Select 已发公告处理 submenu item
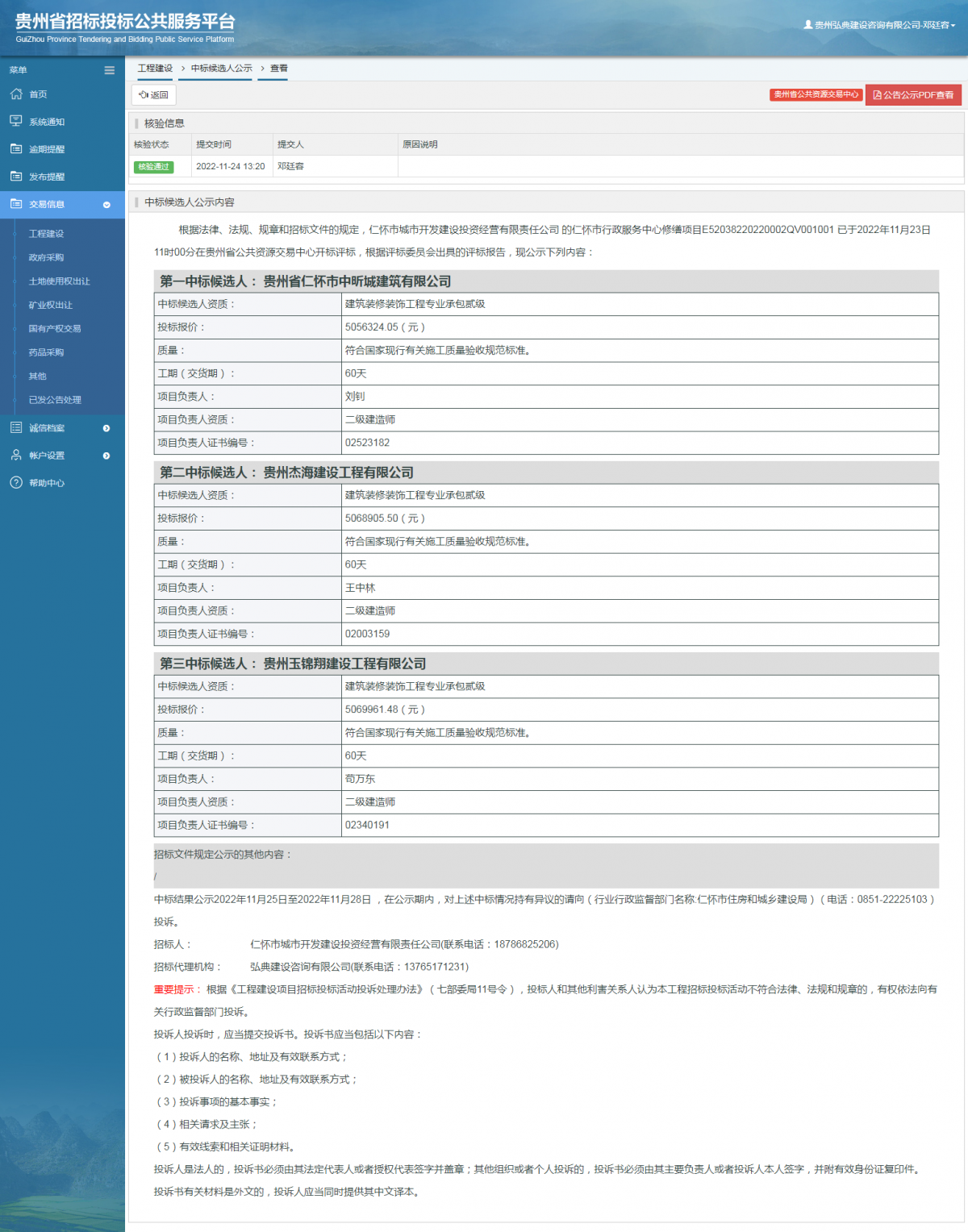The width and height of the screenshot is (968, 1232). click(55, 400)
